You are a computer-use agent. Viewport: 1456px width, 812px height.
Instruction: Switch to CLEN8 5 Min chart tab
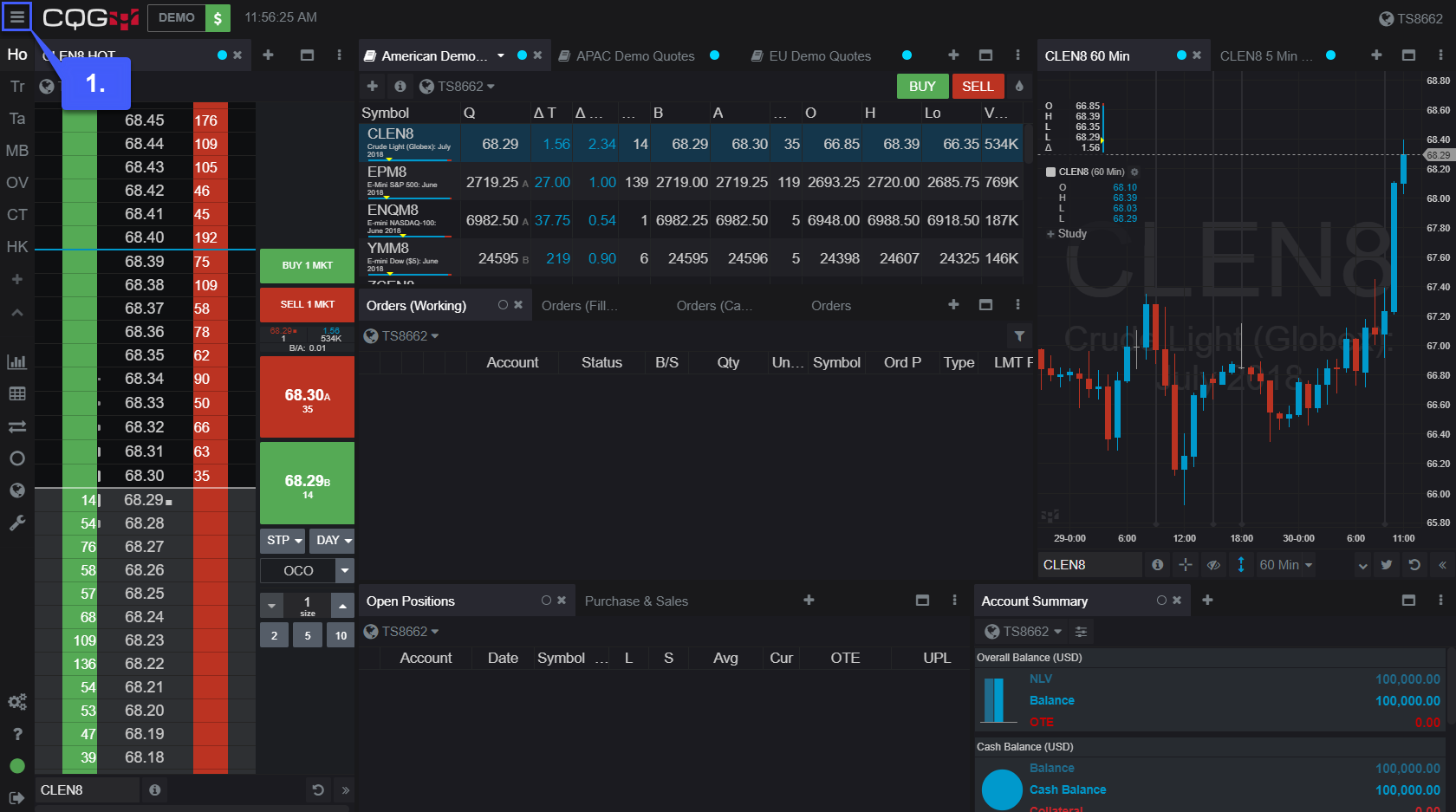tap(1266, 55)
